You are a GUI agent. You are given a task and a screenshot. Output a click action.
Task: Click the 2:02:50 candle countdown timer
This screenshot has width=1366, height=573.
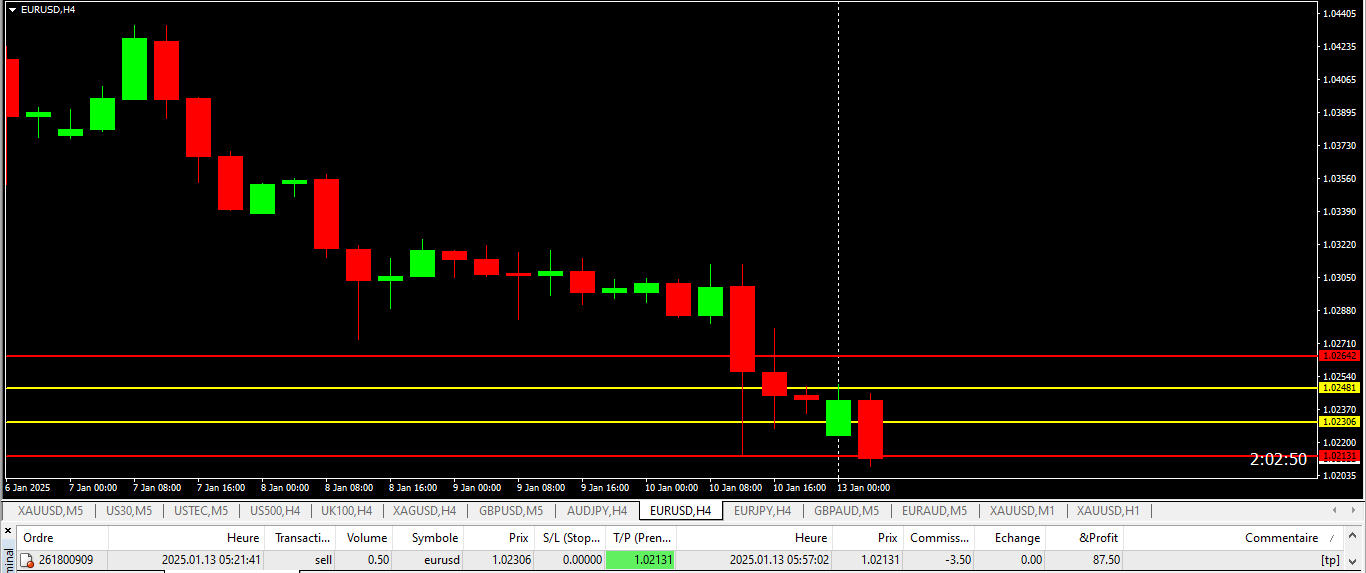click(1278, 459)
